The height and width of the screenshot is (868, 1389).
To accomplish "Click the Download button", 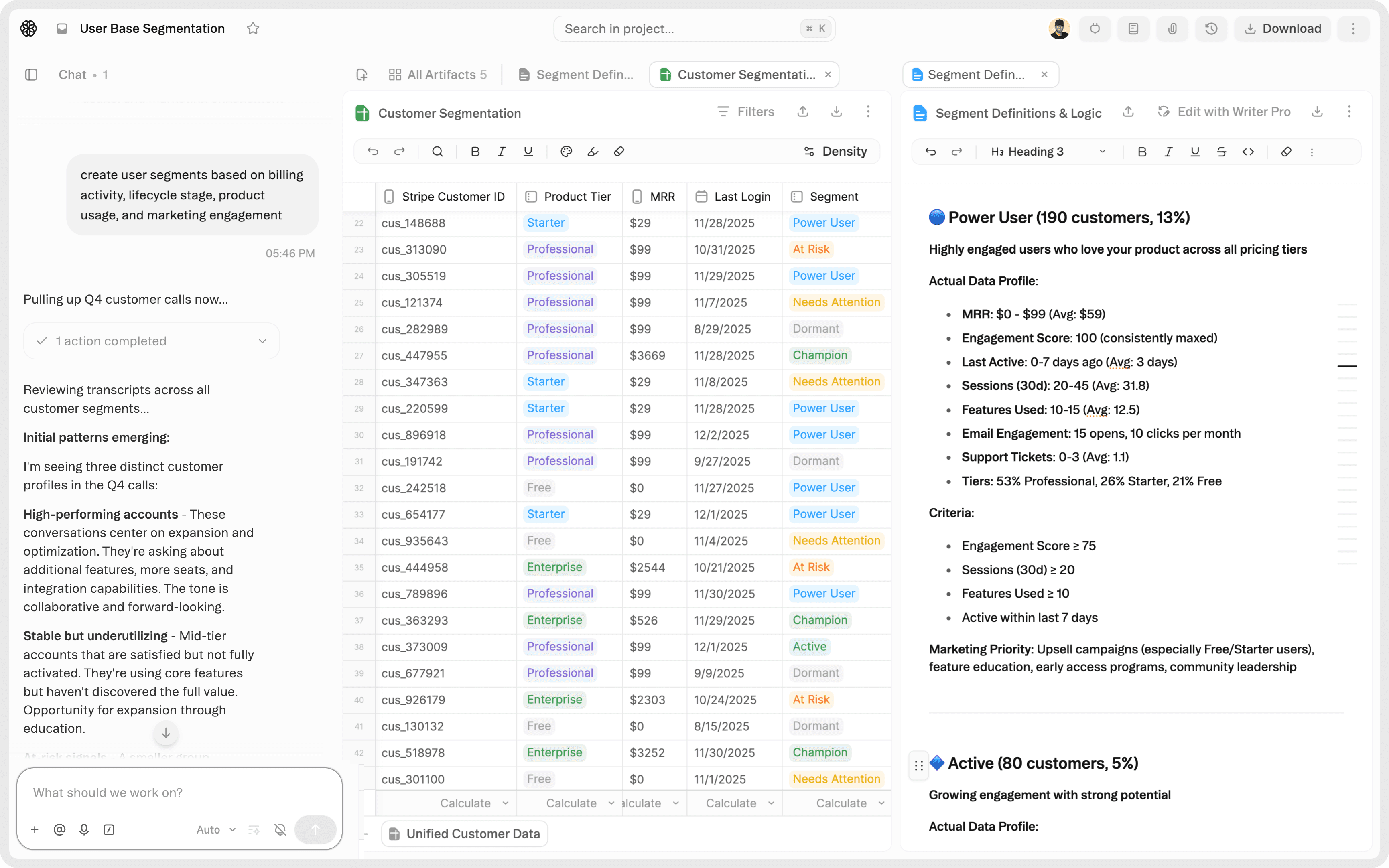I will coord(1282,29).
